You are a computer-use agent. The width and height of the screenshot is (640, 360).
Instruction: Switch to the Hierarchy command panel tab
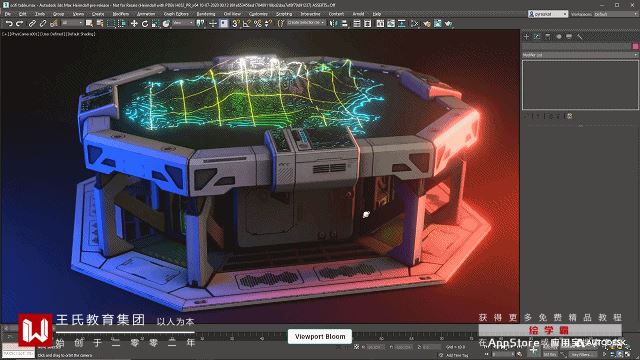coord(548,37)
